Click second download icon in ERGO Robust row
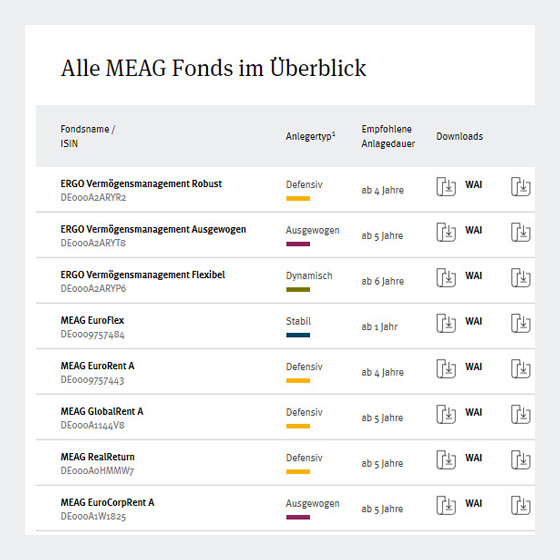 click(521, 186)
